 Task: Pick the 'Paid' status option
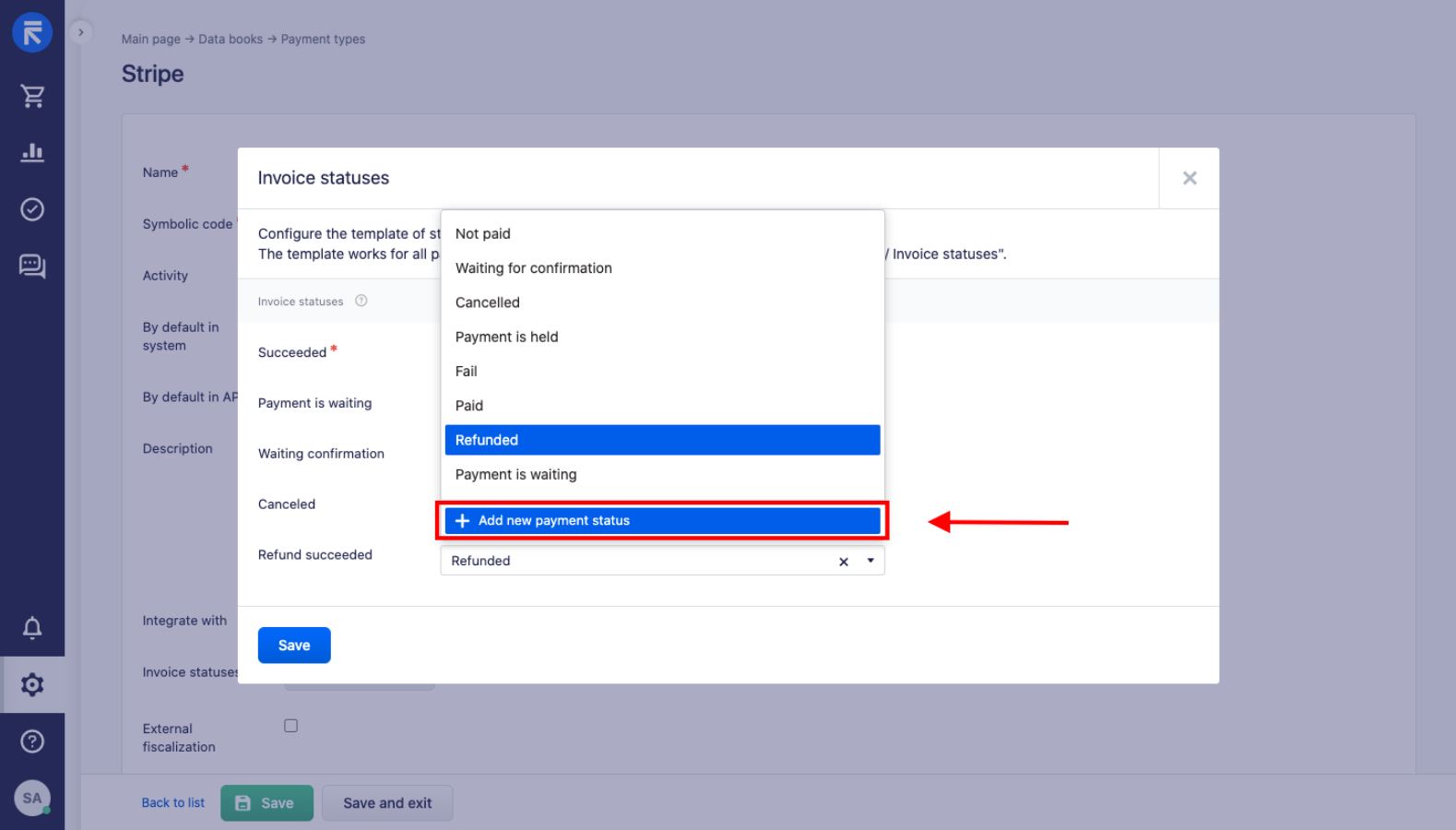tap(662, 406)
